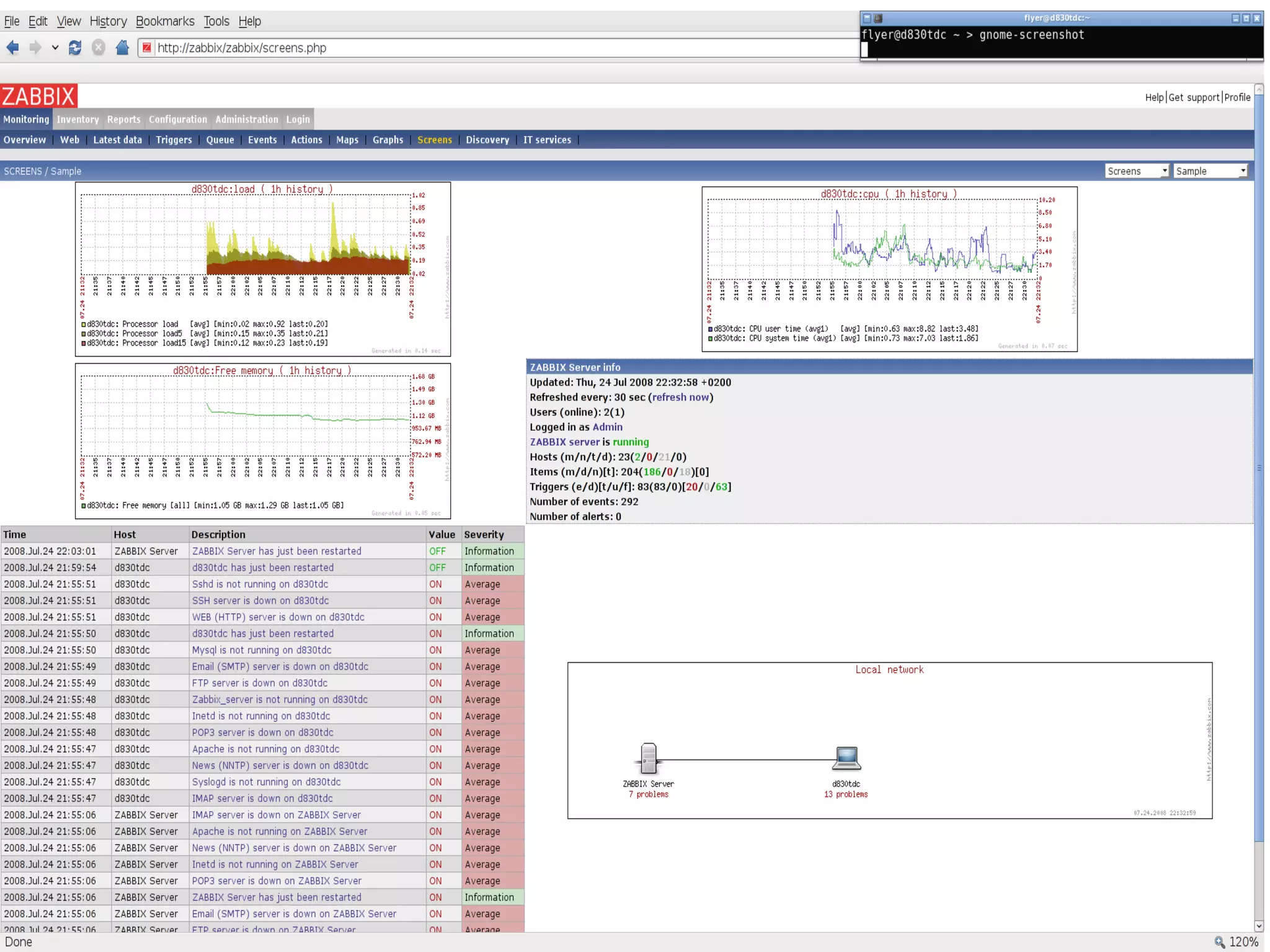Click the ZABBIX logo
Screen dimensions: 1270x952
[x=38, y=96]
